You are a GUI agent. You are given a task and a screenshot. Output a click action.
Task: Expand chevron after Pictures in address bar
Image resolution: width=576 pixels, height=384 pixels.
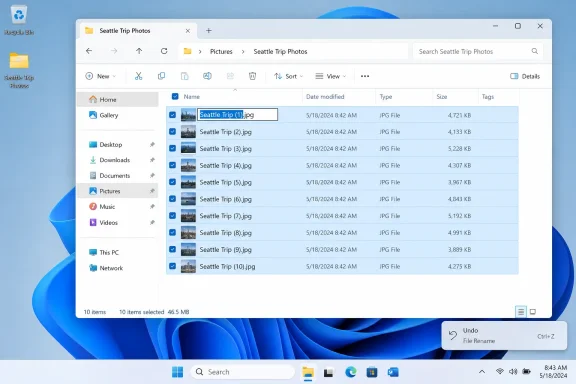[x=243, y=52]
